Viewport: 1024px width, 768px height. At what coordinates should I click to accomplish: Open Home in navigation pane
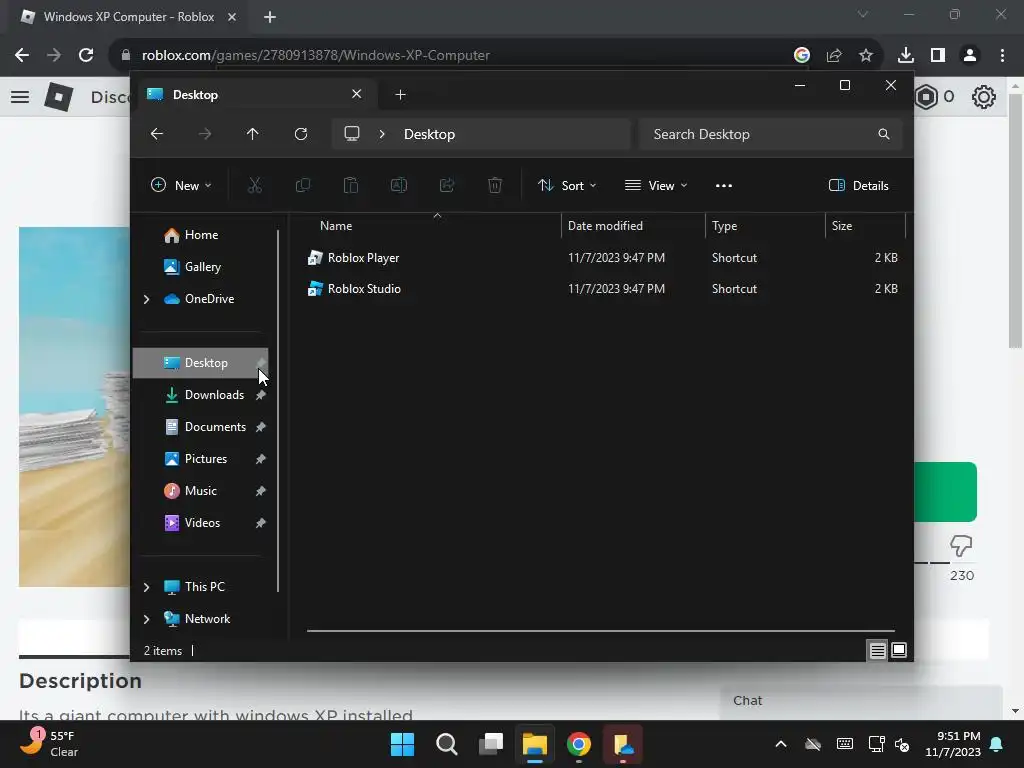[x=201, y=235]
